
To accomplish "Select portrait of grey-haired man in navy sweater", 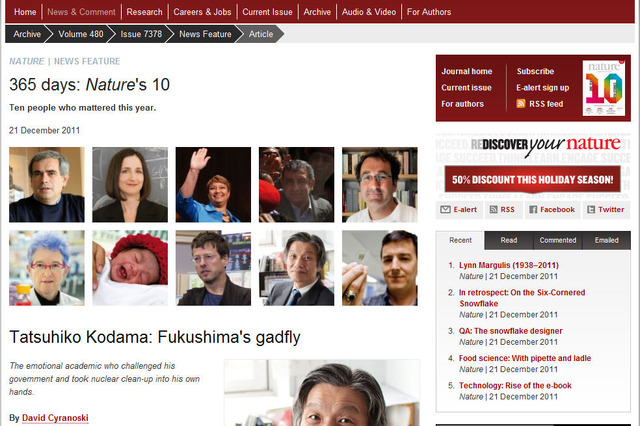I will click(47, 185).
